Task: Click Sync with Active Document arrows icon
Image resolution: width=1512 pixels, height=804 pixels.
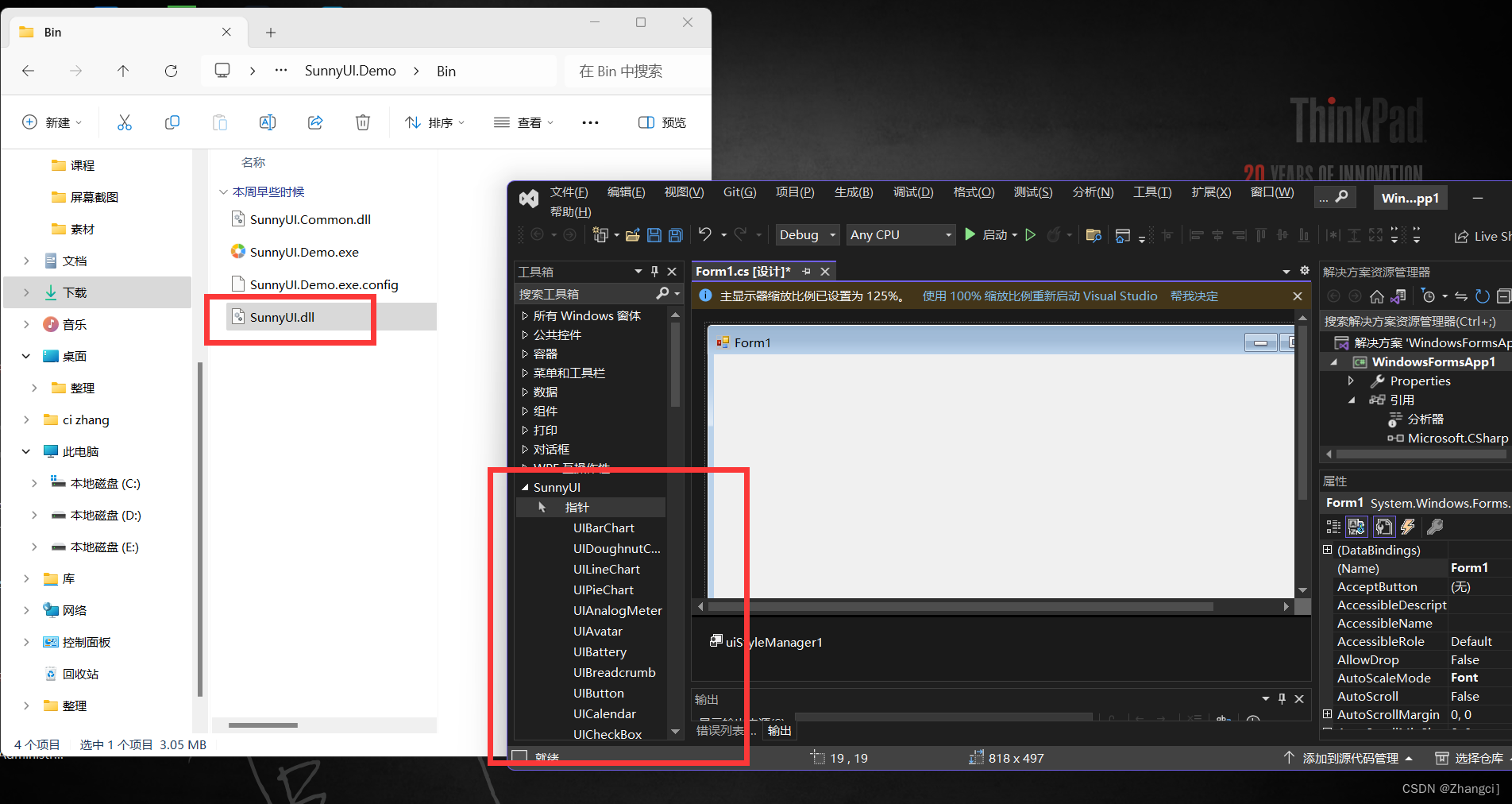Action: [x=1461, y=296]
